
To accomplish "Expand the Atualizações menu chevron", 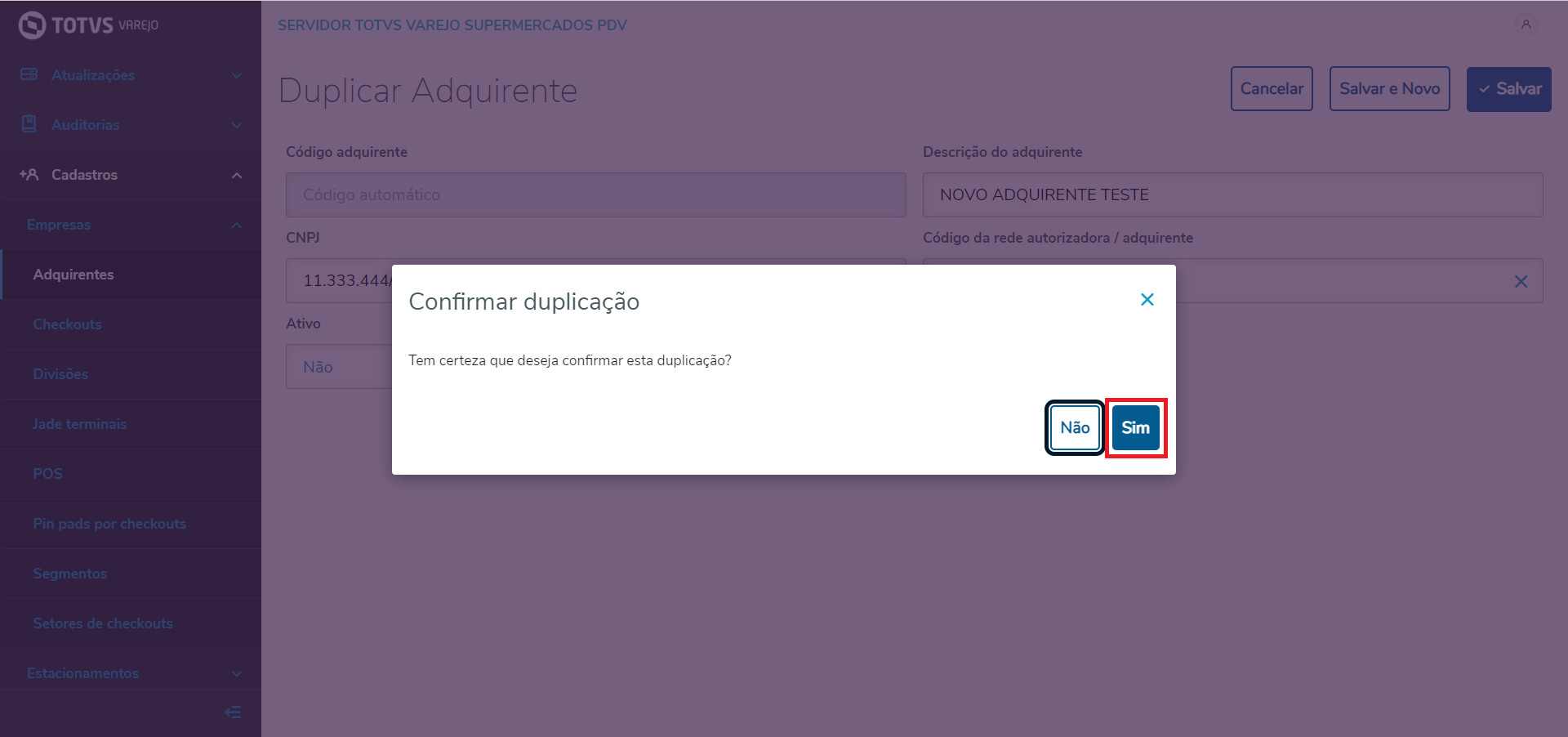I will tap(236, 74).
